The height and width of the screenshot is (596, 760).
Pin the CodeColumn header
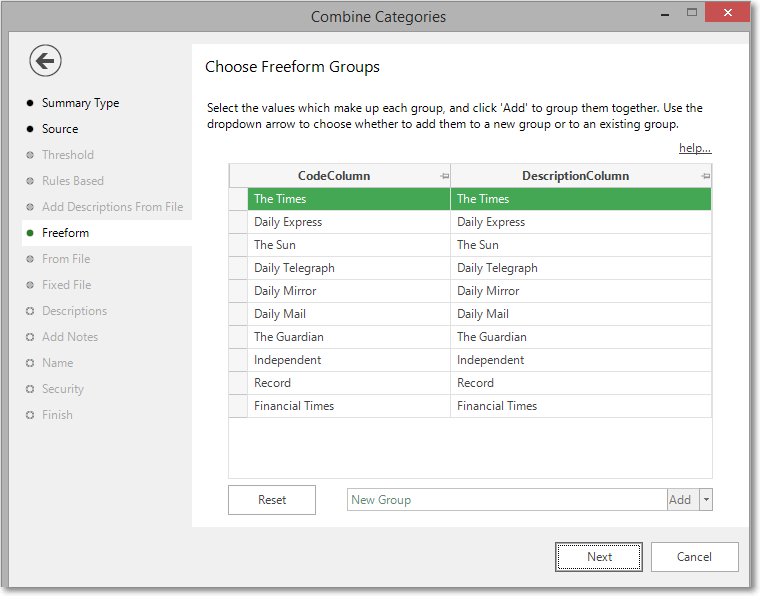444,176
